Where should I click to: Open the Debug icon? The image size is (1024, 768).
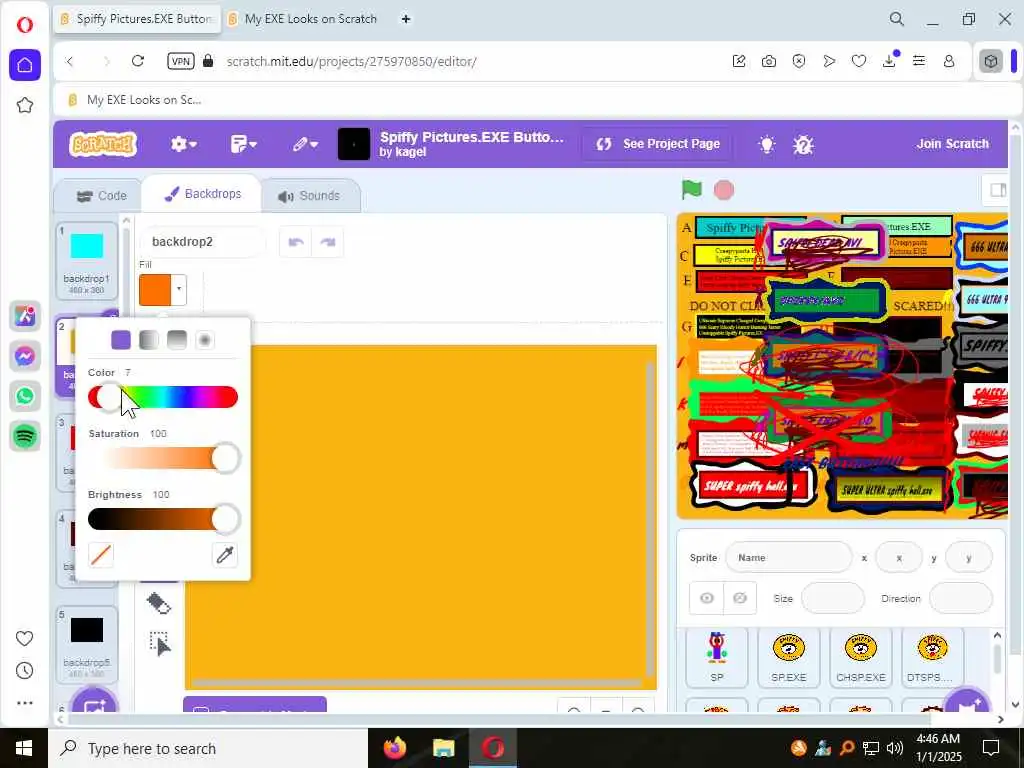click(803, 144)
